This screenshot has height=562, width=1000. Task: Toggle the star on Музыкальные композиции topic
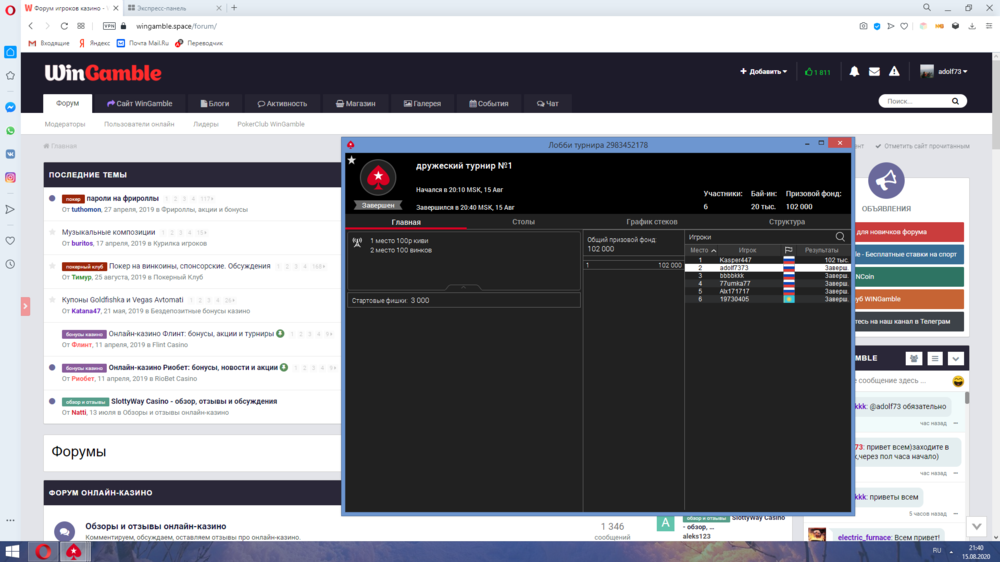point(52,232)
